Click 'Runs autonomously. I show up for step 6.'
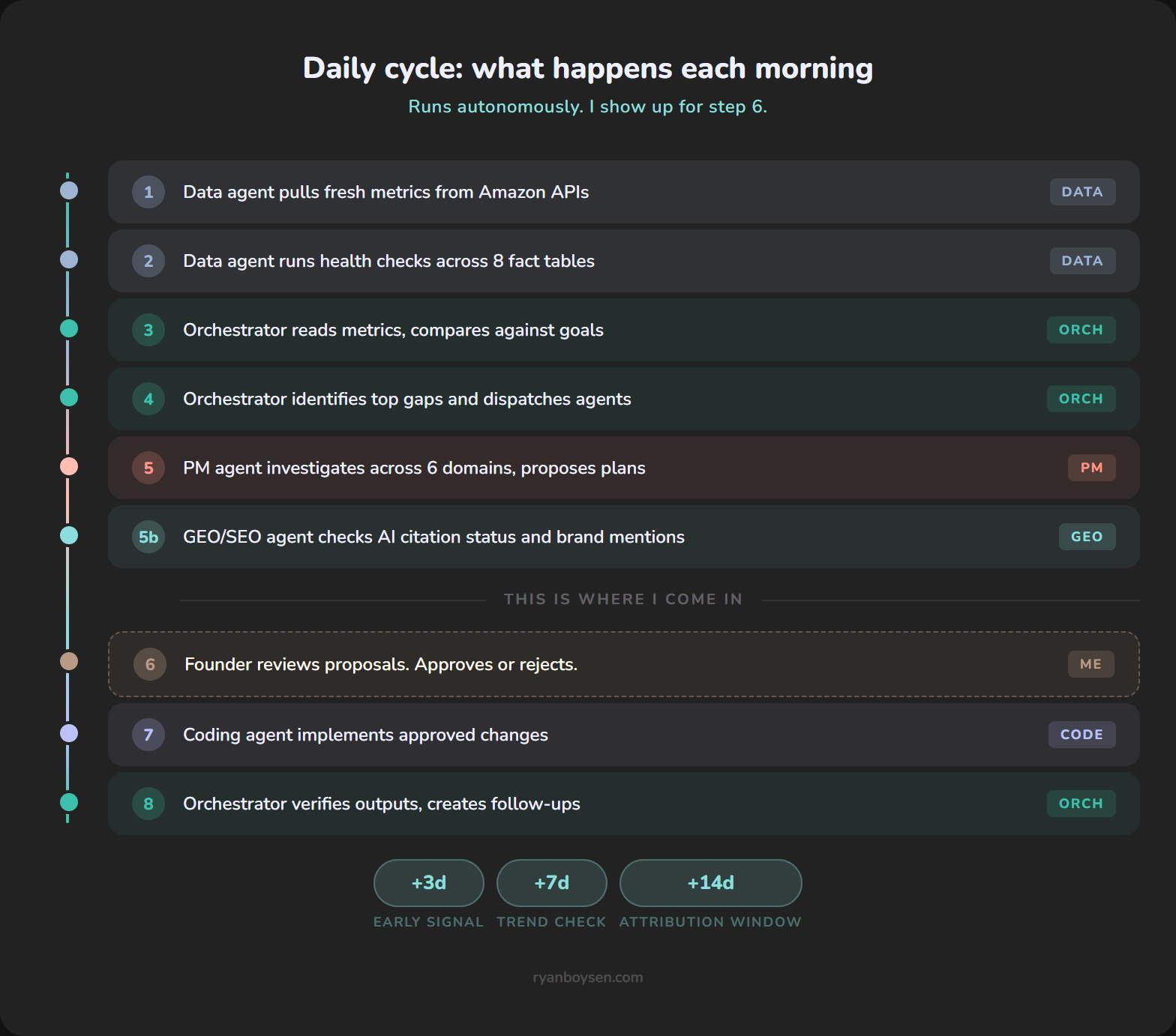Image resolution: width=1176 pixels, height=1036 pixels. click(588, 106)
